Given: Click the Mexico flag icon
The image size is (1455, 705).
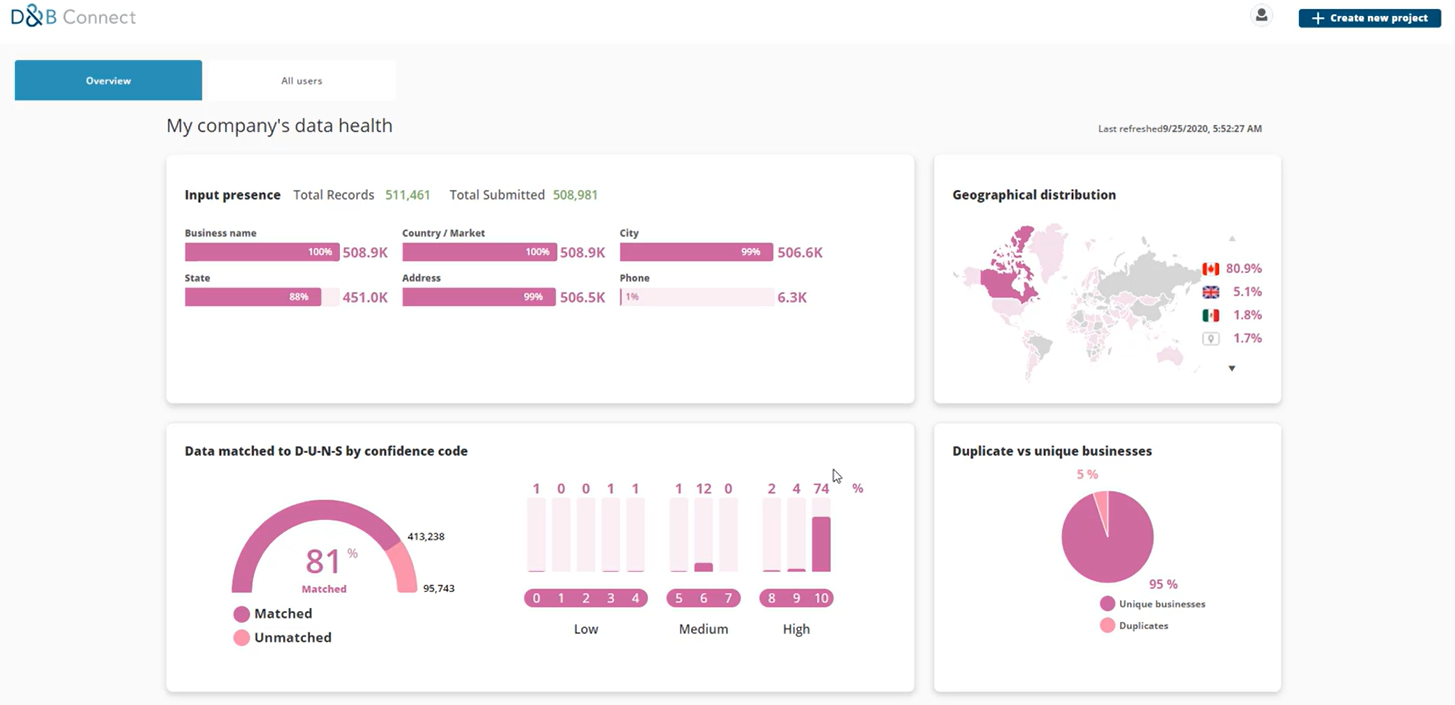Looking at the screenshot, I should [1210, 315].
